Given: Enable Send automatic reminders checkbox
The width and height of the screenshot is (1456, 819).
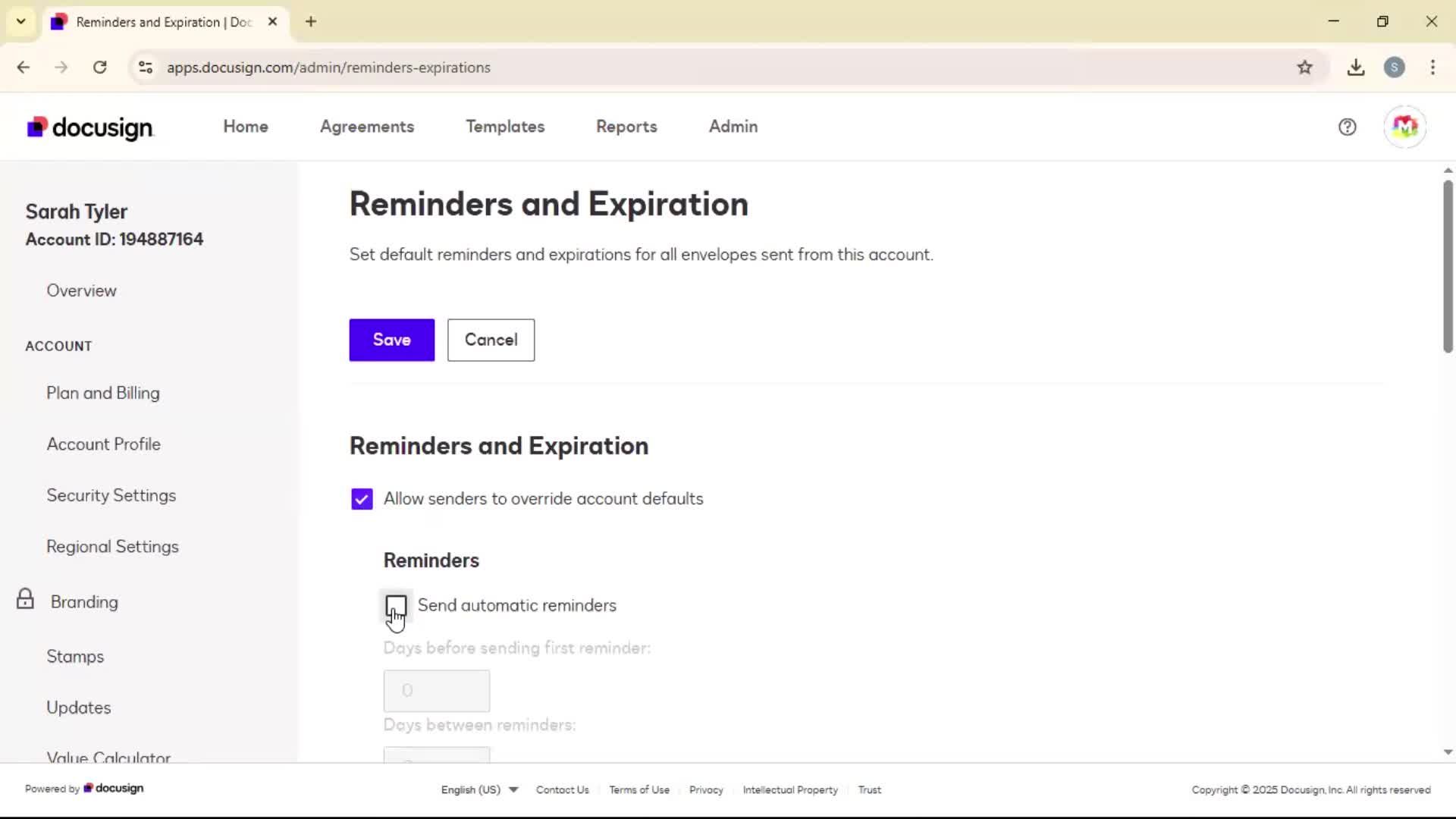Looking at the screenshot, I should click(x=396, y=605).
